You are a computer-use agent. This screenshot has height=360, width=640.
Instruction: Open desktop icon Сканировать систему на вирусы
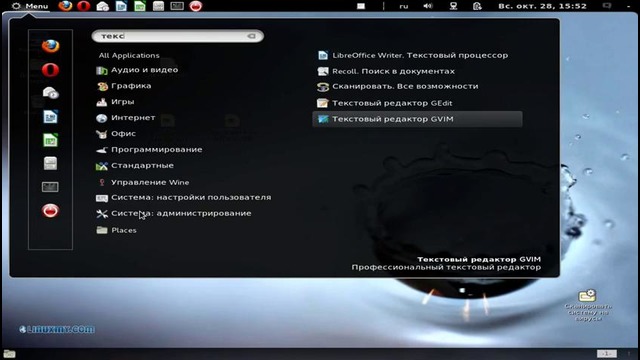(588, 305)
